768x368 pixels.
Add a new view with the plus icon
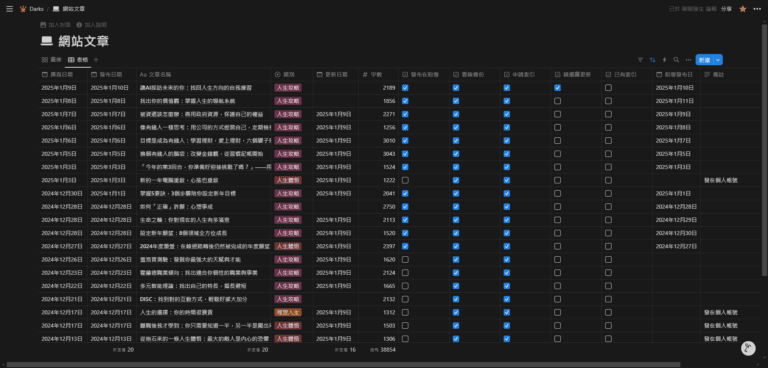click(x=96, y=60)
